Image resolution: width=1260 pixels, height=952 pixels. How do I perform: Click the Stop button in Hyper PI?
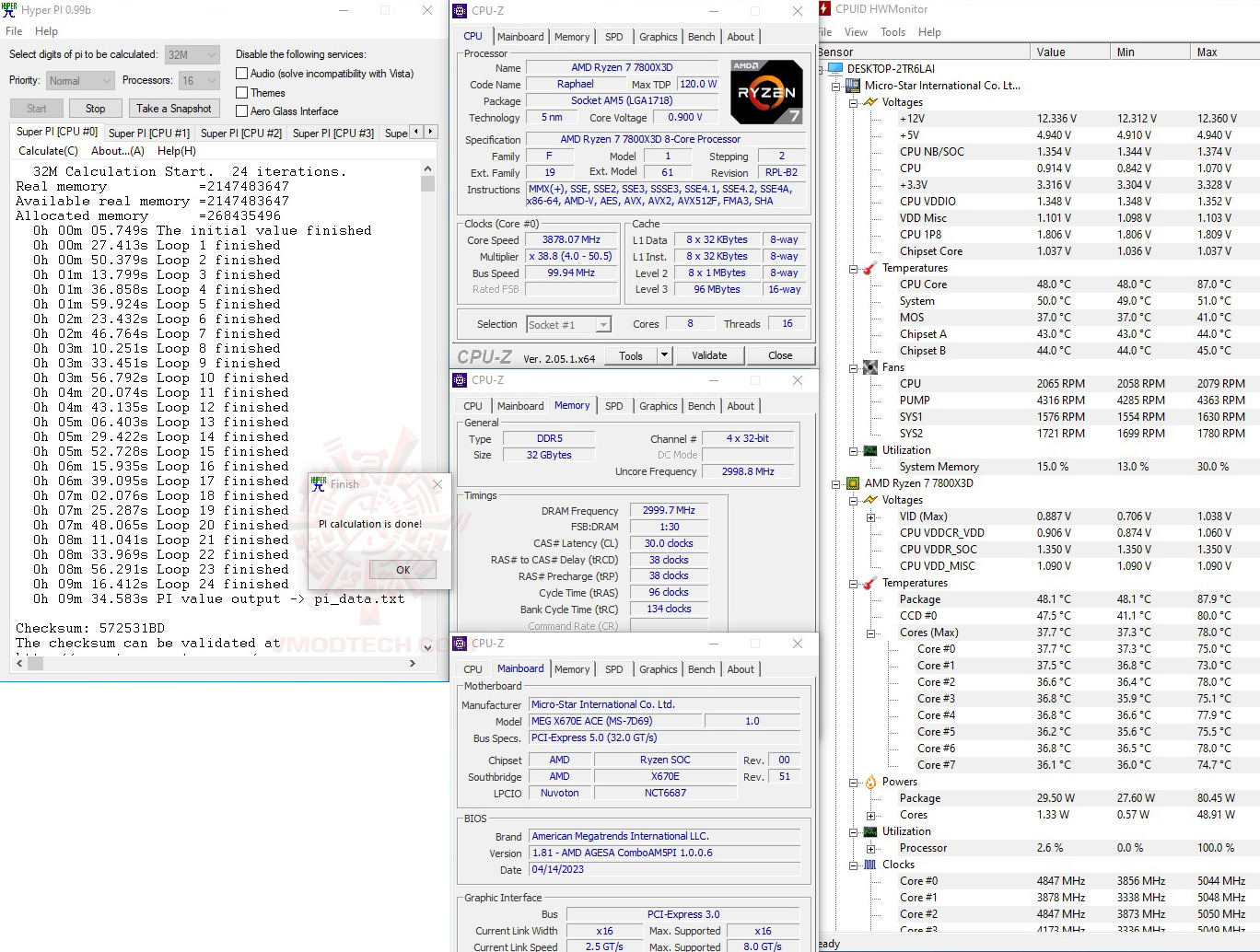[x=96, y=109]
